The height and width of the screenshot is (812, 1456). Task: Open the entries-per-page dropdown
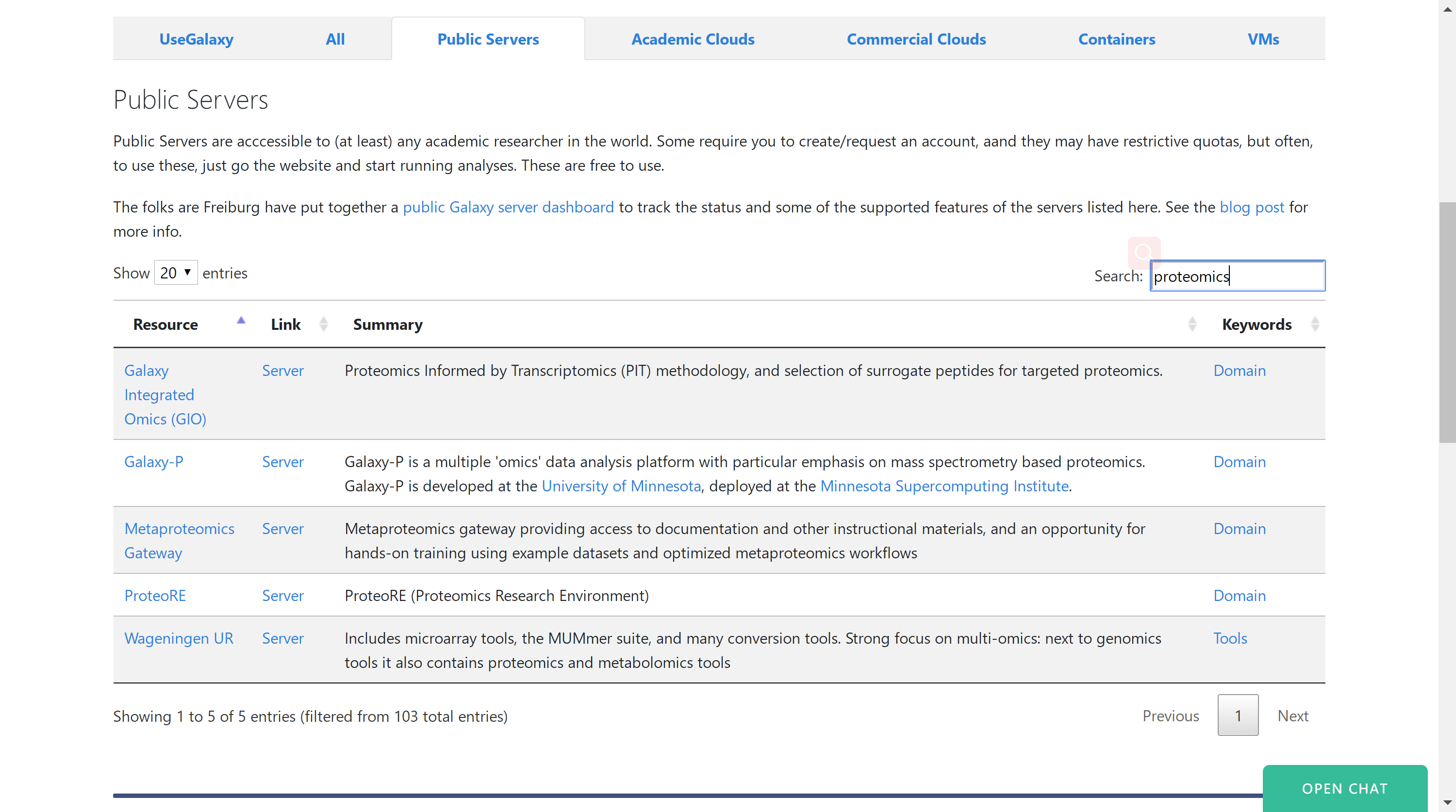click(x=176, y=273)
